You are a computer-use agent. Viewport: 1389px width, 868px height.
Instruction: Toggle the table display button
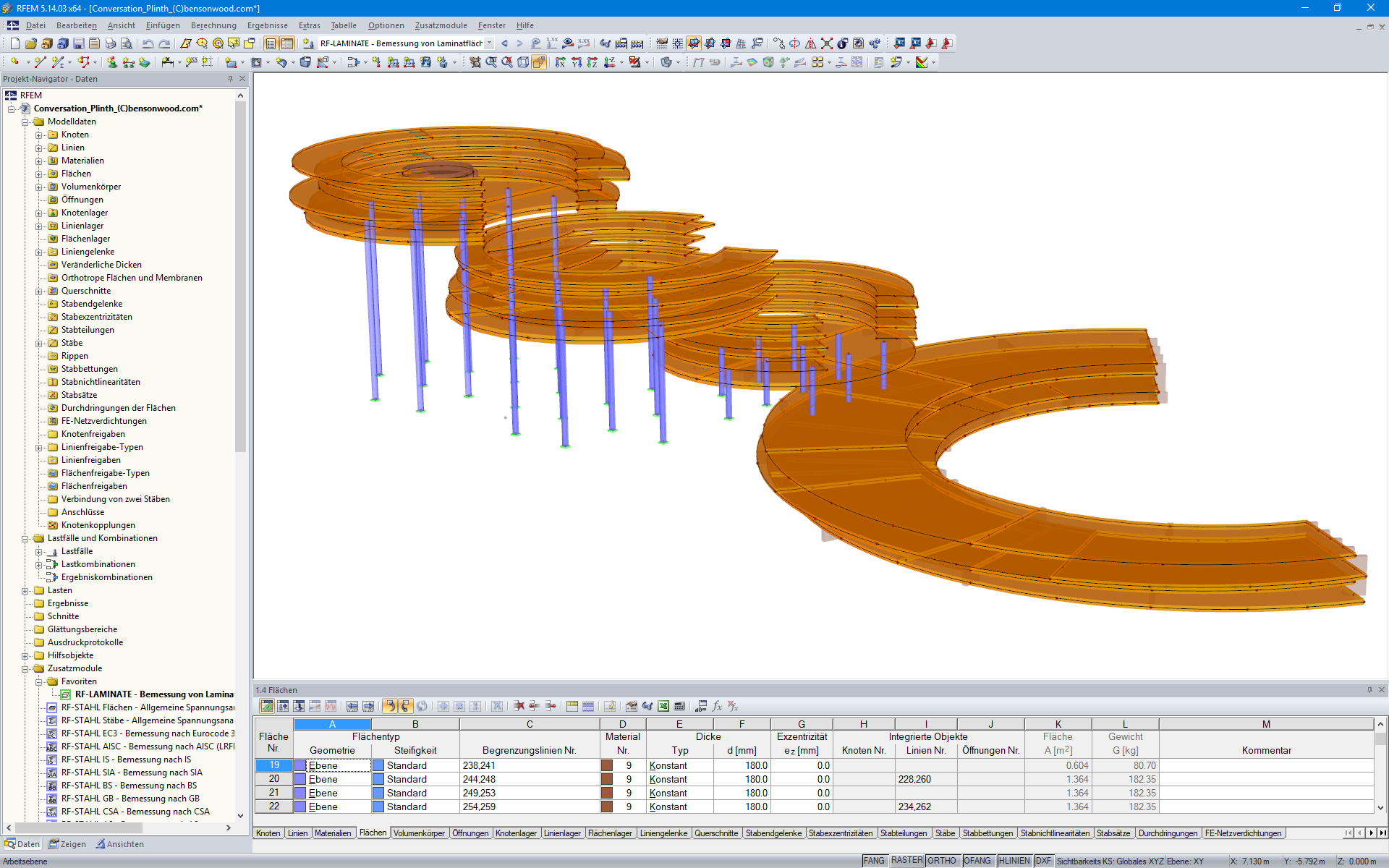[x=287, y=43]
